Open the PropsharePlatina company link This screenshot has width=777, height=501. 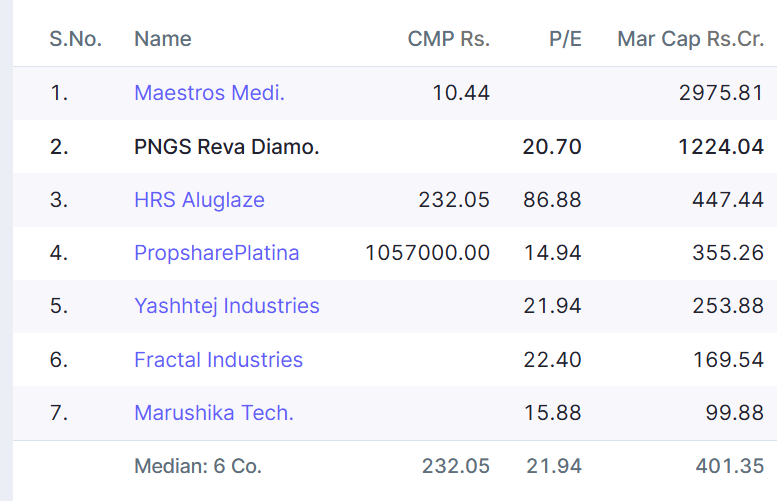pyautogui.click(x=216, y=253)
